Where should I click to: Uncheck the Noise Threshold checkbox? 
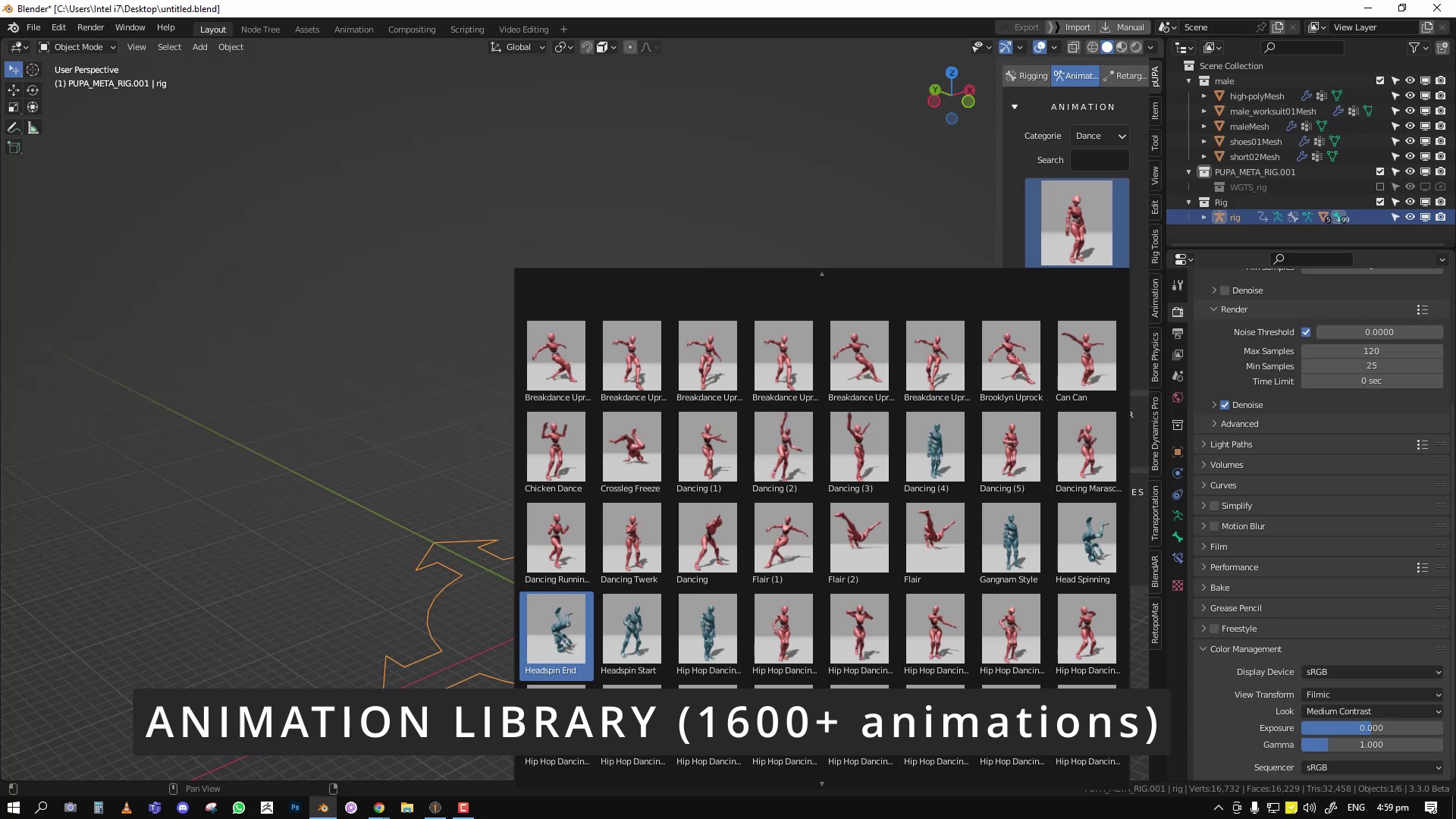tap(1306, 332)
